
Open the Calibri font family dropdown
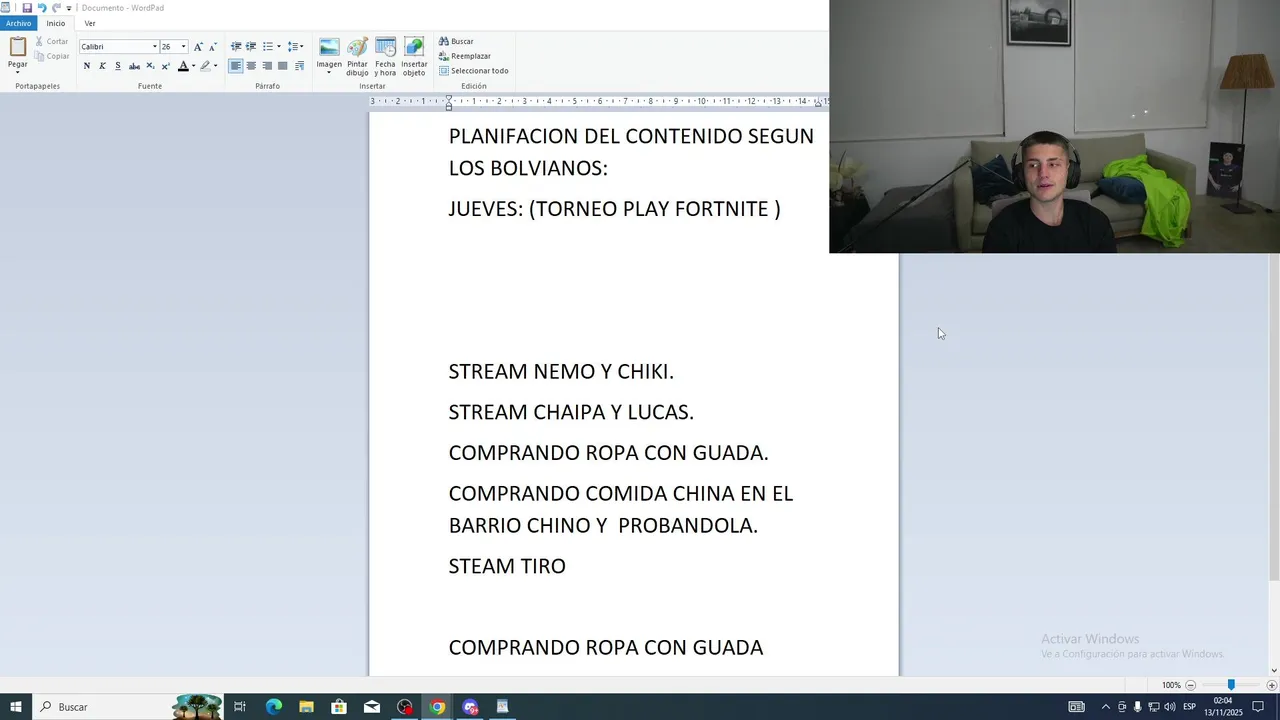tap(154, 47)
